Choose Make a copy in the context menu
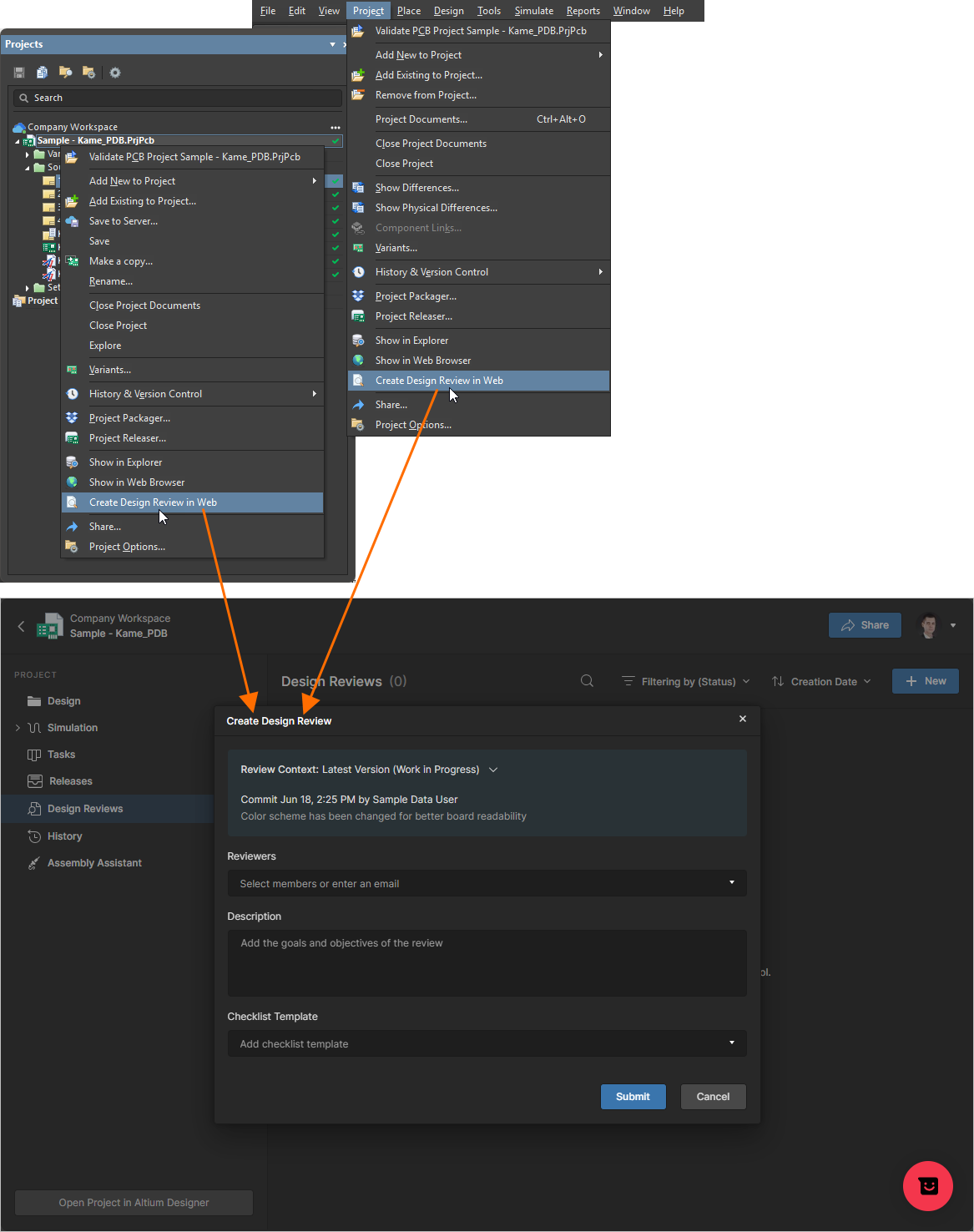This screenshot has height=1232, width=974. [193, 261]
